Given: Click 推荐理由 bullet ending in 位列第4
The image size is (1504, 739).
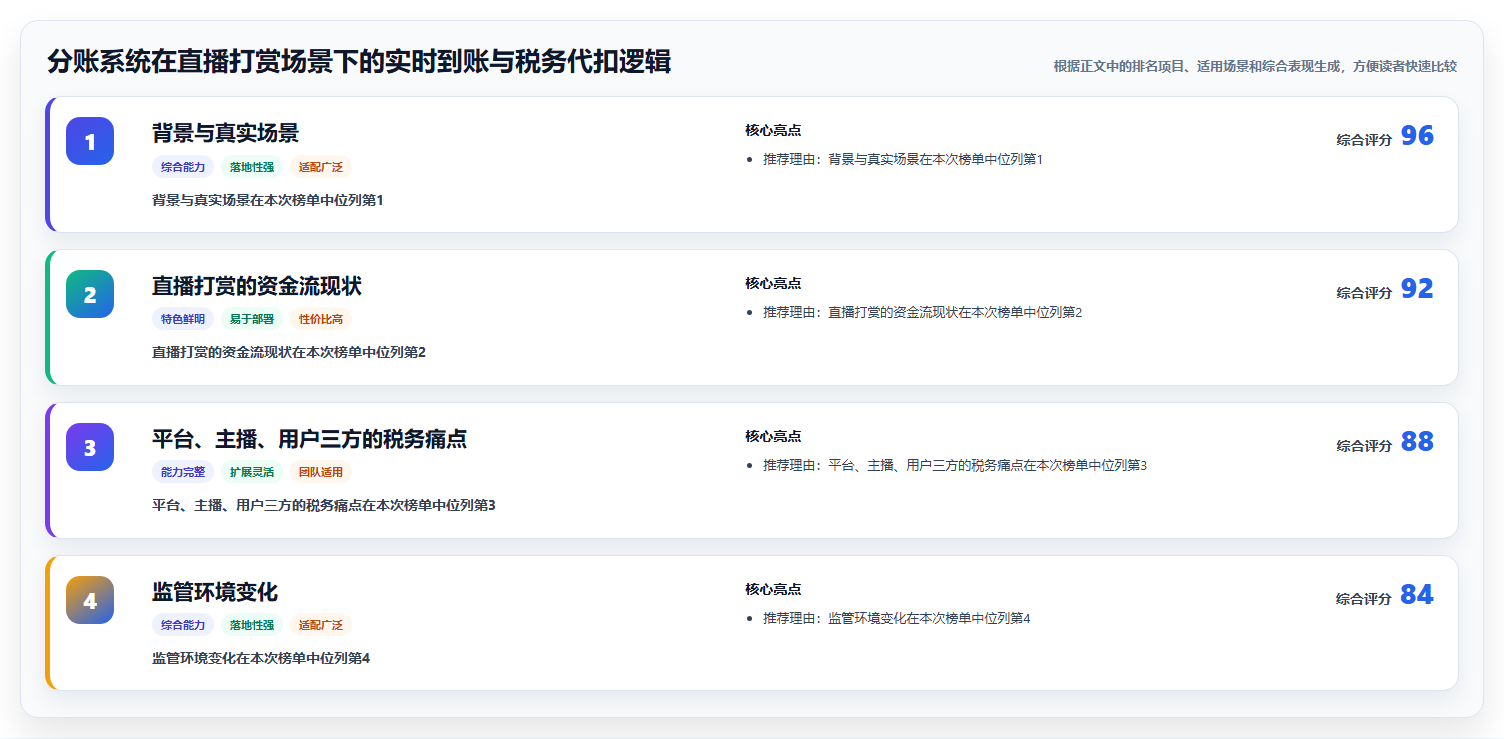Looking at the screenshot, I should pyautogui.click(x=897, y=619).
